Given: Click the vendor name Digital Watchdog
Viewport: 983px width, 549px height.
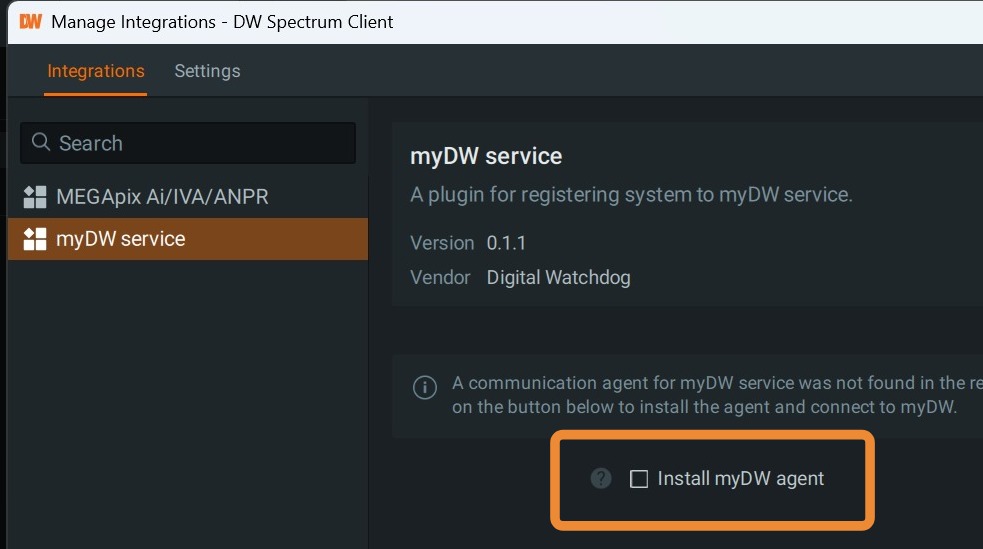Looking at the screenshot, I should tap(559, 278).
